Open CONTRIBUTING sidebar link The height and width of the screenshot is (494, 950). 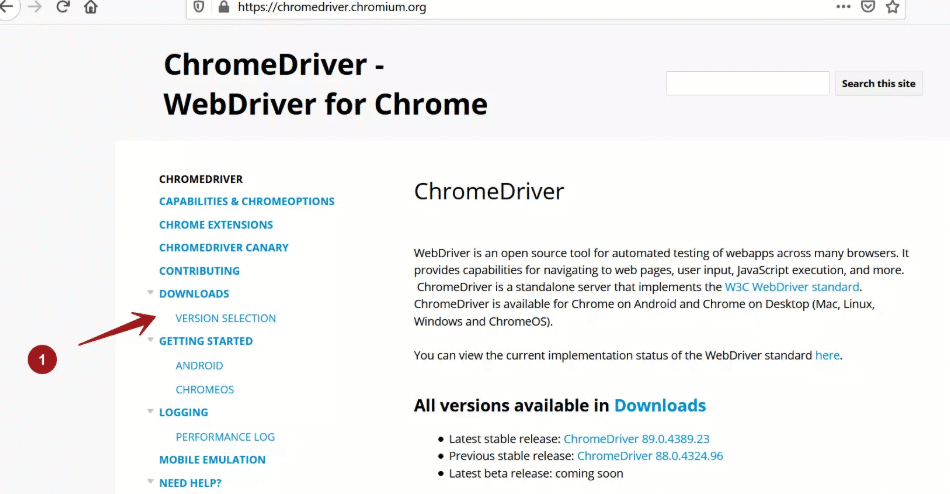(x=199, y=271)
